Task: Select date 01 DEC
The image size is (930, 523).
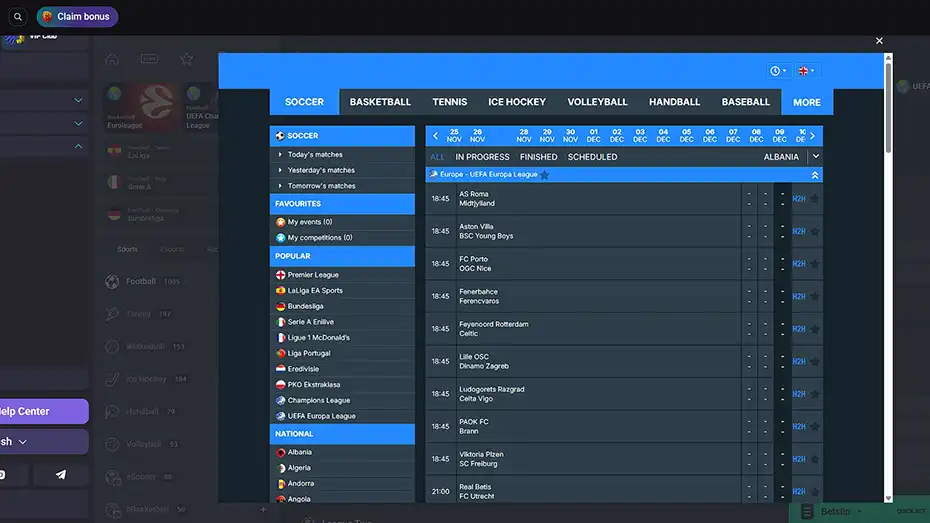Action: pyautogui.click(x=594, y=136)
